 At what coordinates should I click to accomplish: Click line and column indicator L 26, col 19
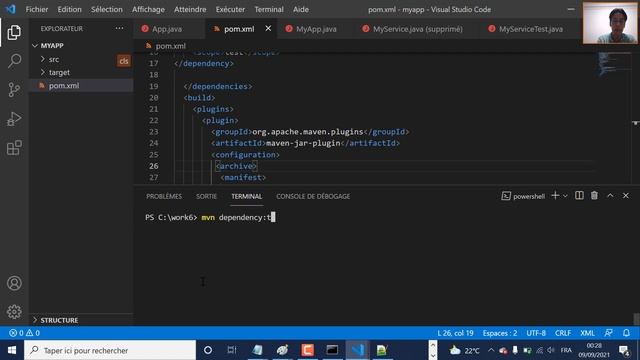tap(456, 333)
